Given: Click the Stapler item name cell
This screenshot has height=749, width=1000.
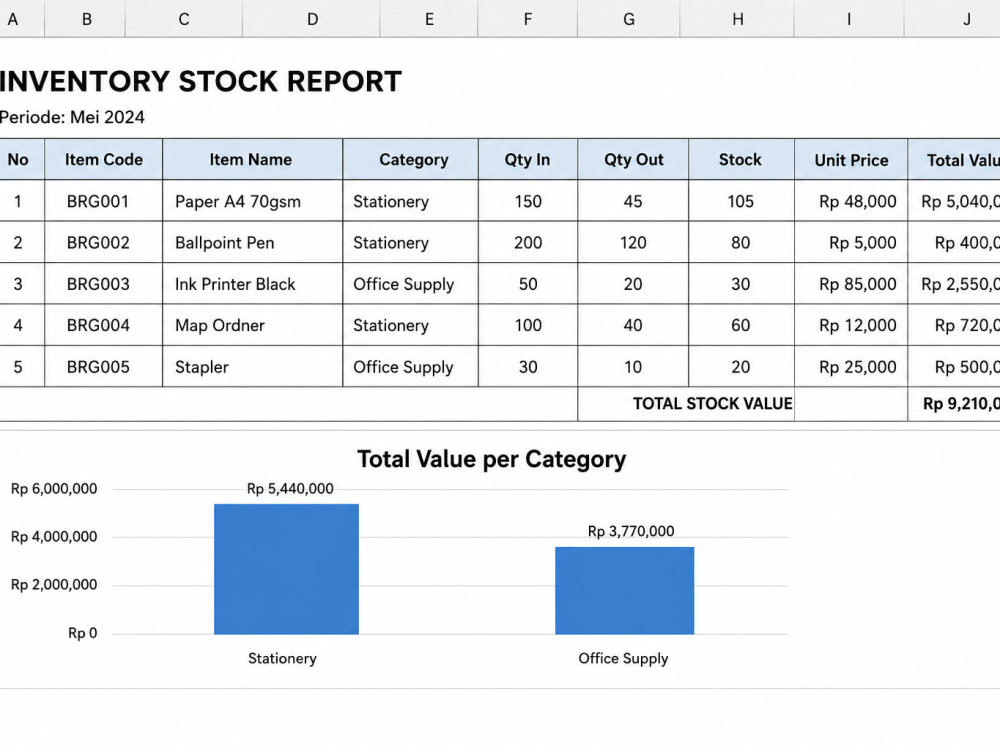Looking at the screenshot, I should point(253,367).
